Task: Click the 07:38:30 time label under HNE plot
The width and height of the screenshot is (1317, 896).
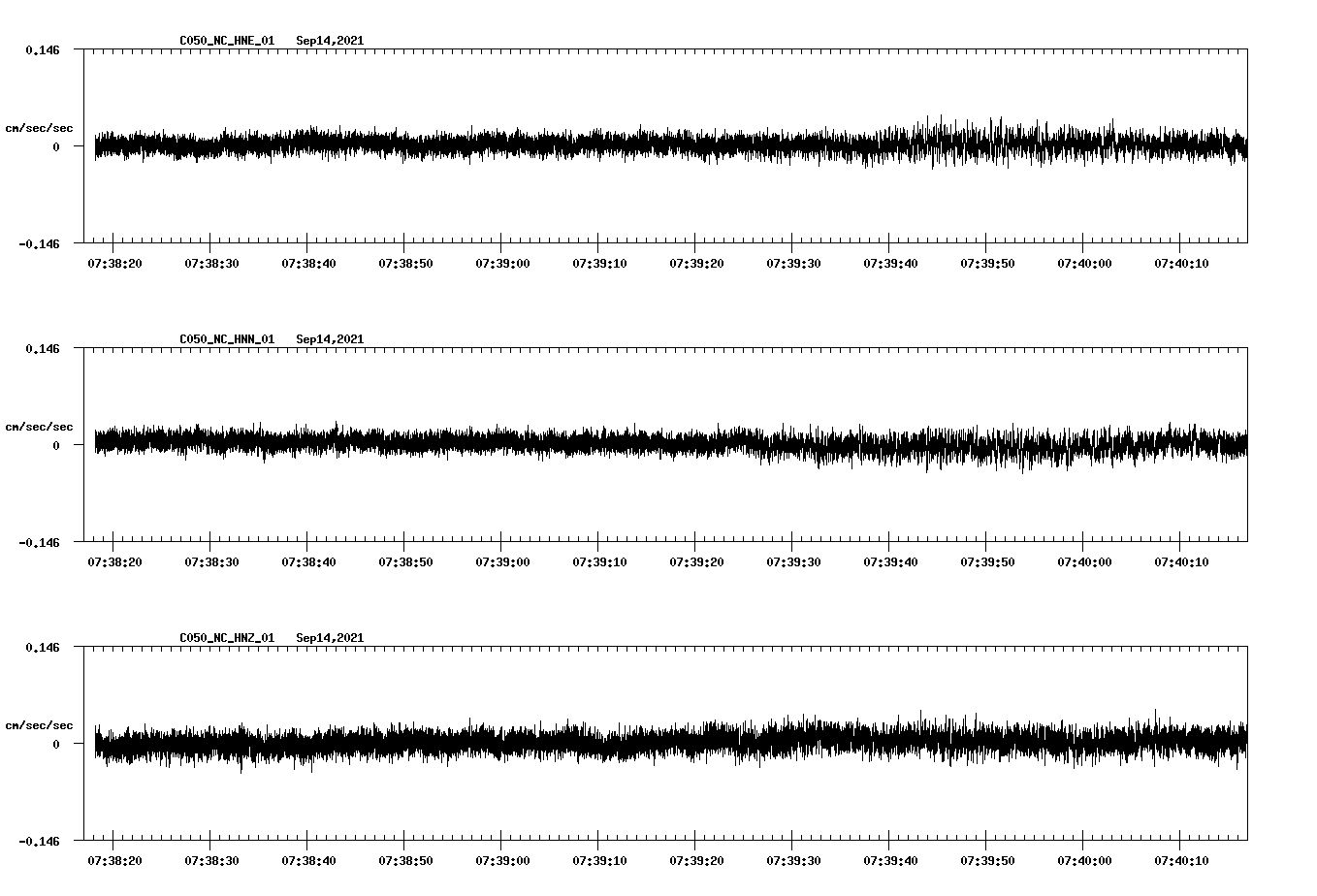Action: point(211,264)
